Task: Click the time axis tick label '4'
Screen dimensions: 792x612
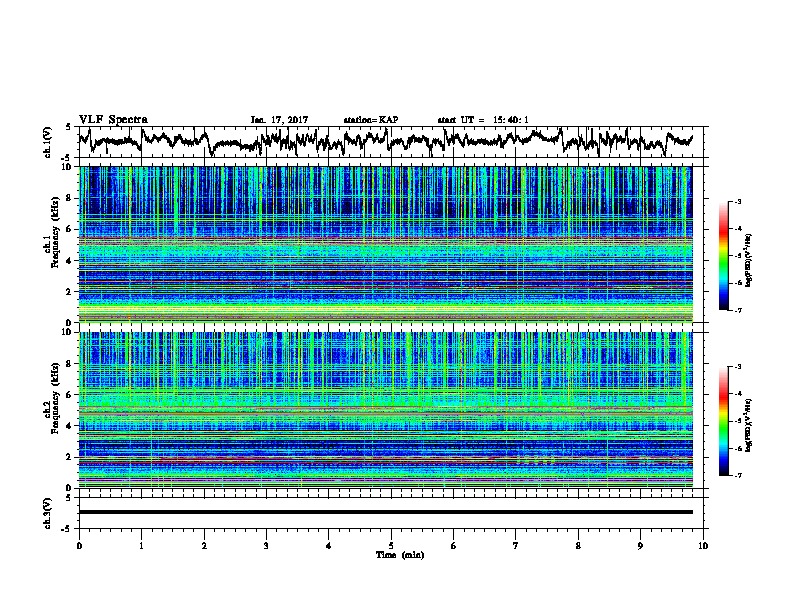Action: [x=329, y=546]
